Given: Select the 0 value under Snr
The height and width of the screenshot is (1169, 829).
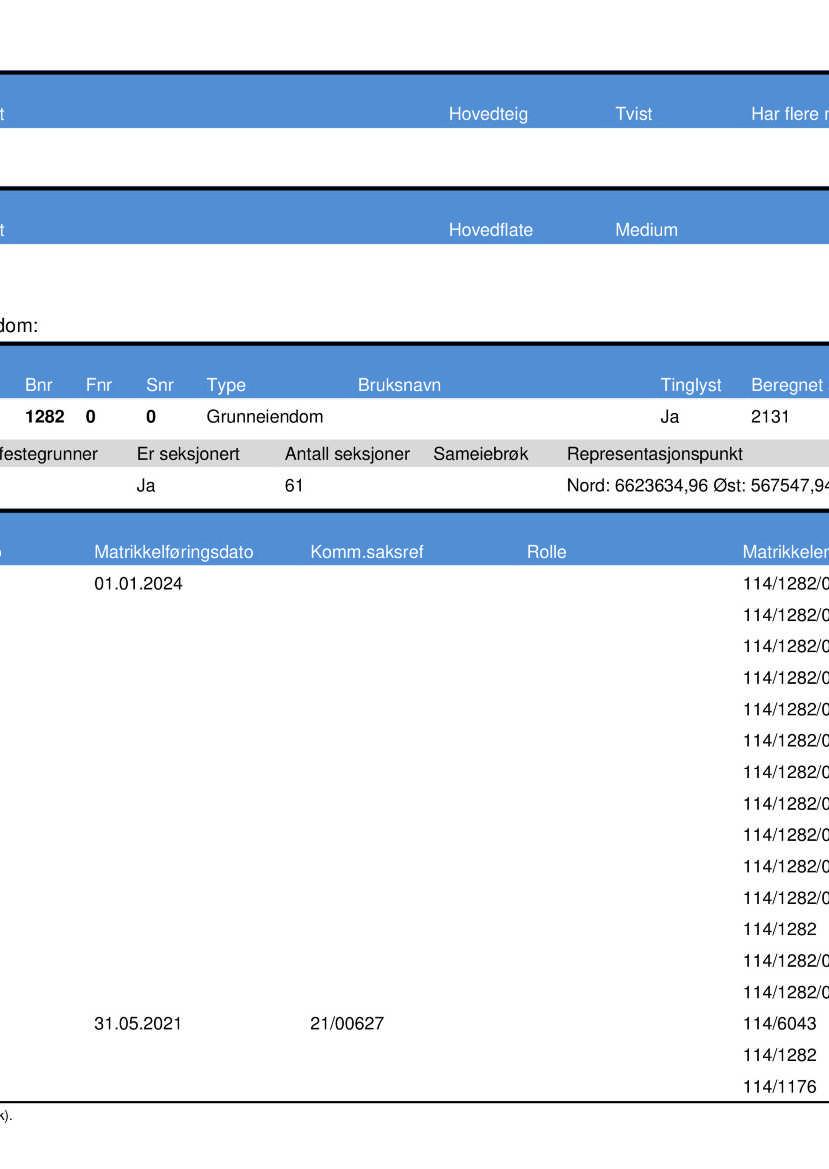Looking at the screenshot, I should pyautogui.click(x=151, y=417).
